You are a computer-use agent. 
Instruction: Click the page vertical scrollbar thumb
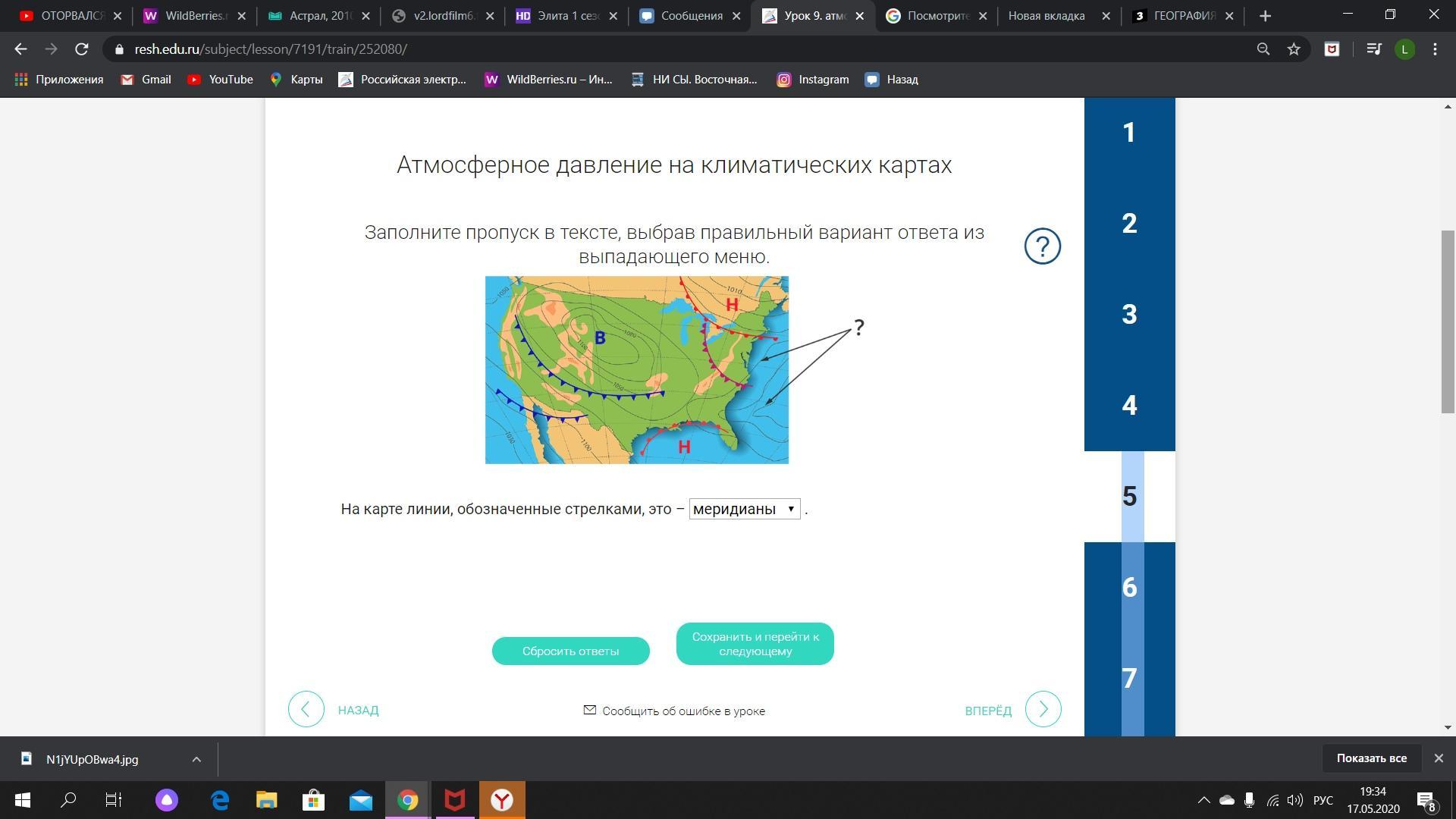tap(1448, 322)
